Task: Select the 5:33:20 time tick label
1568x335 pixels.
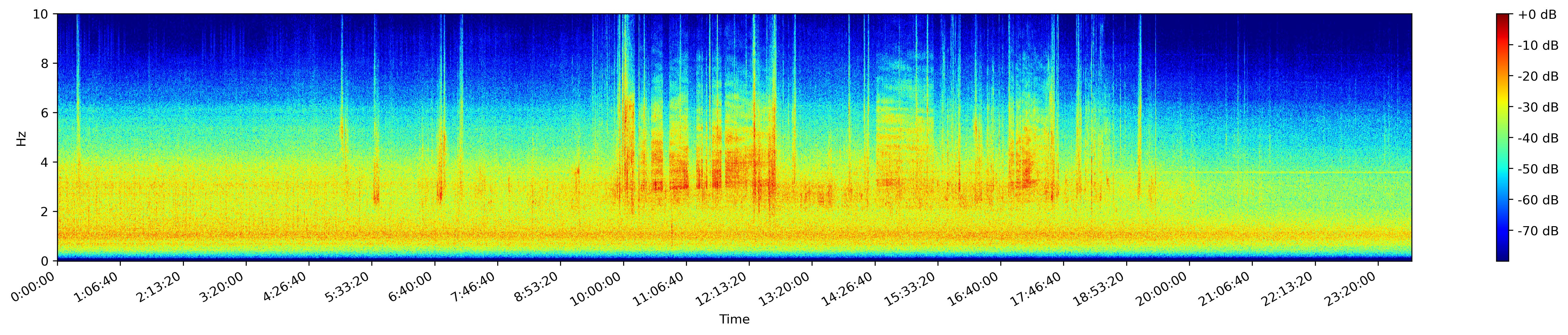Action: point(348,287)
